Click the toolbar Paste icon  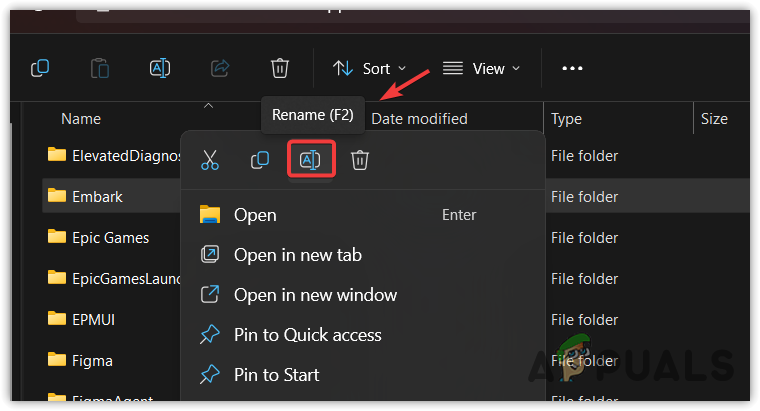point(100,68)
